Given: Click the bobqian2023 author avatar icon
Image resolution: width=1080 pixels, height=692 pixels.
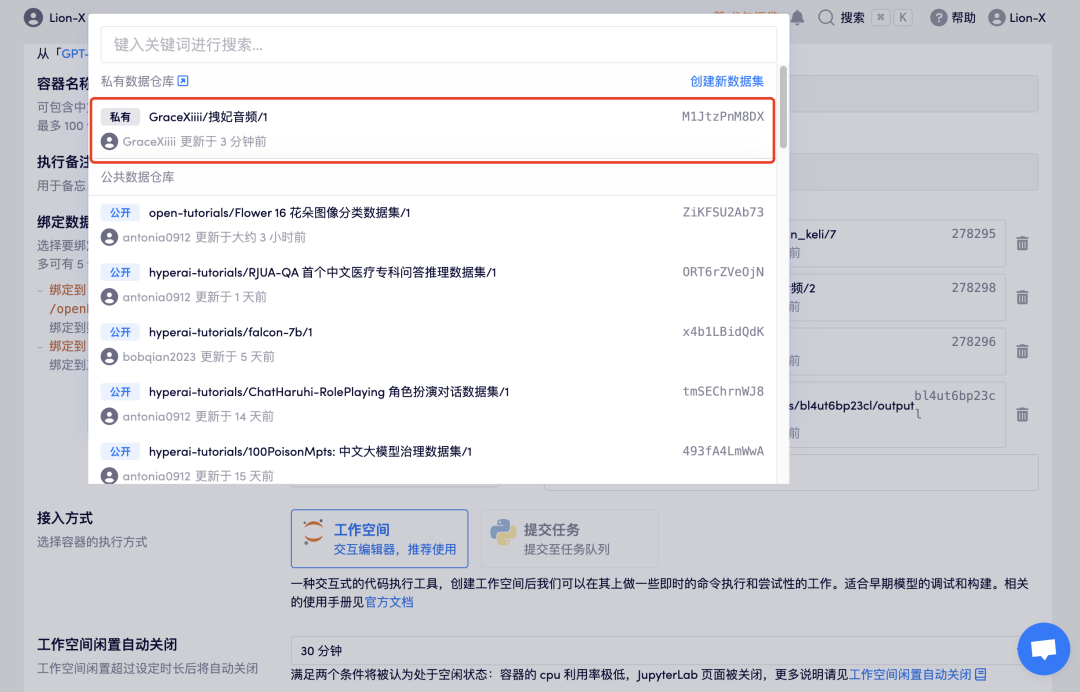Looking at the screenshot, I should pyautogui.click(x=109, y=357).
